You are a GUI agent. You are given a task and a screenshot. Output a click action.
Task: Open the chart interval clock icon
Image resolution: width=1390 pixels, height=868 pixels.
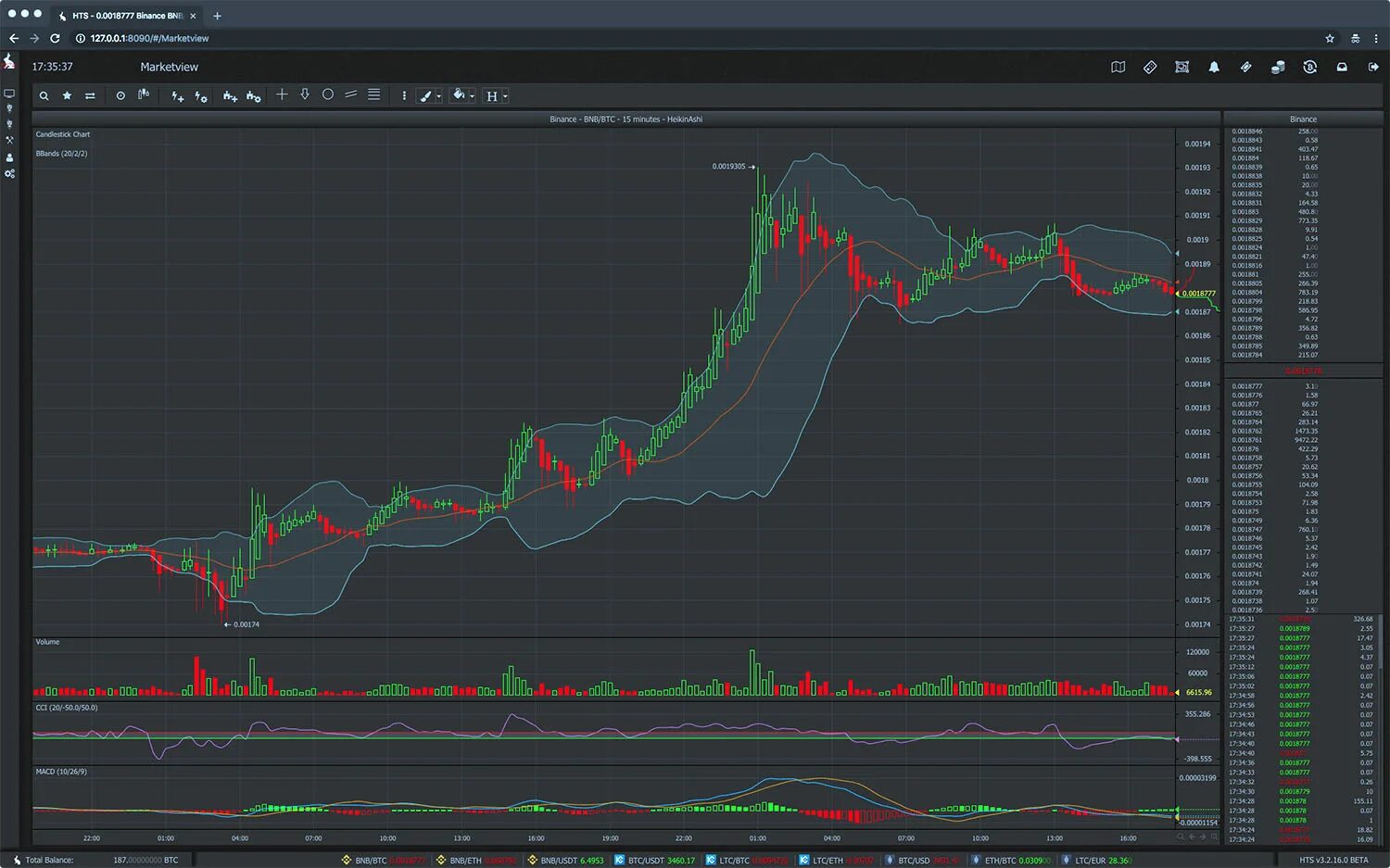click(x=120, y=95)
